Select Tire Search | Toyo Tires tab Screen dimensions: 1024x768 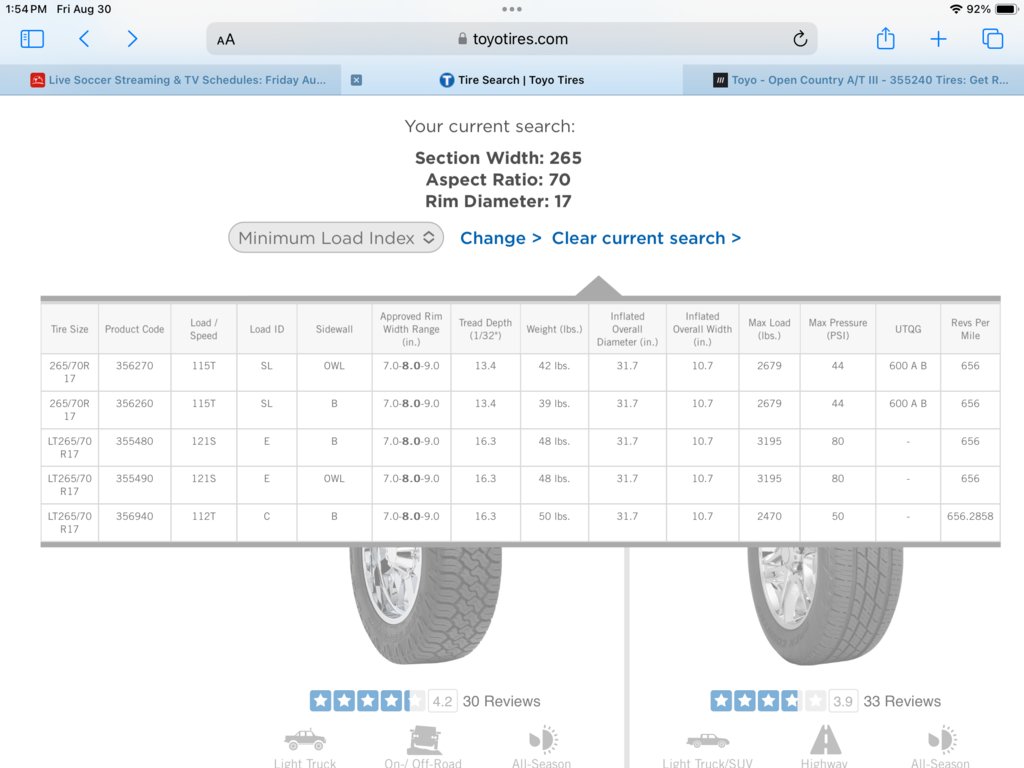point(512,80)
